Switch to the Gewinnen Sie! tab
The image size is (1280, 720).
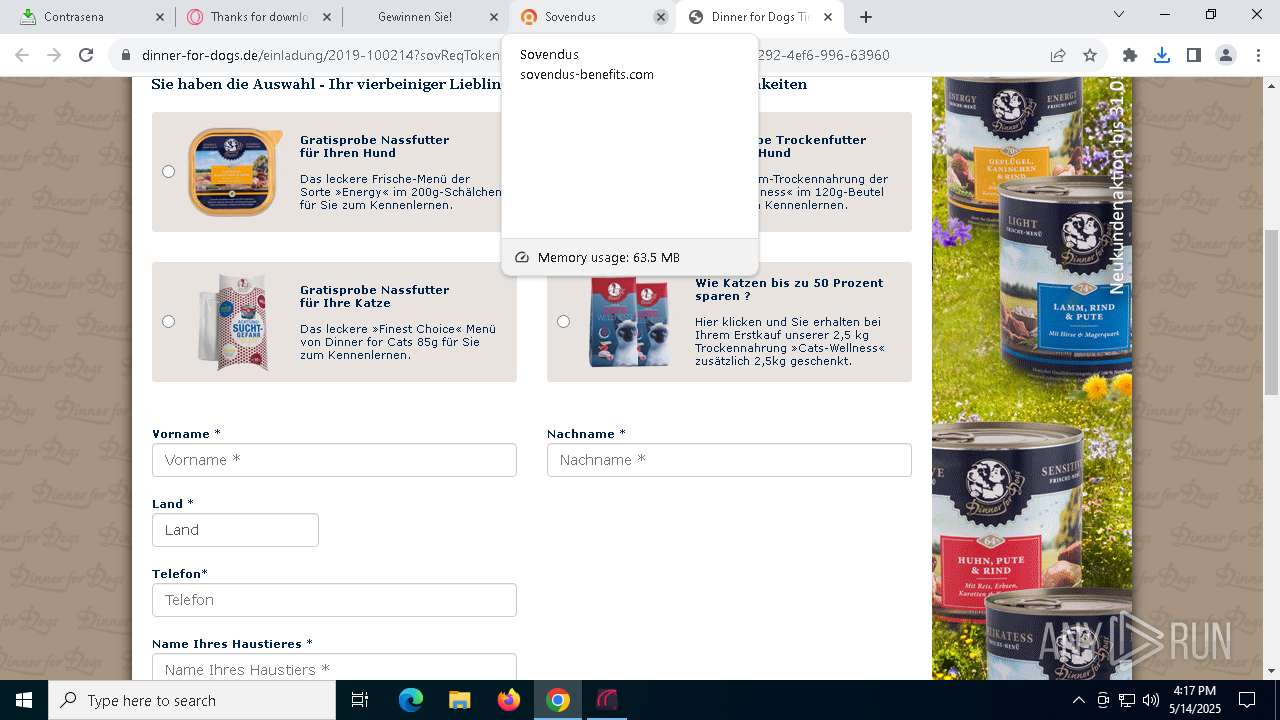tap(425, 17)
